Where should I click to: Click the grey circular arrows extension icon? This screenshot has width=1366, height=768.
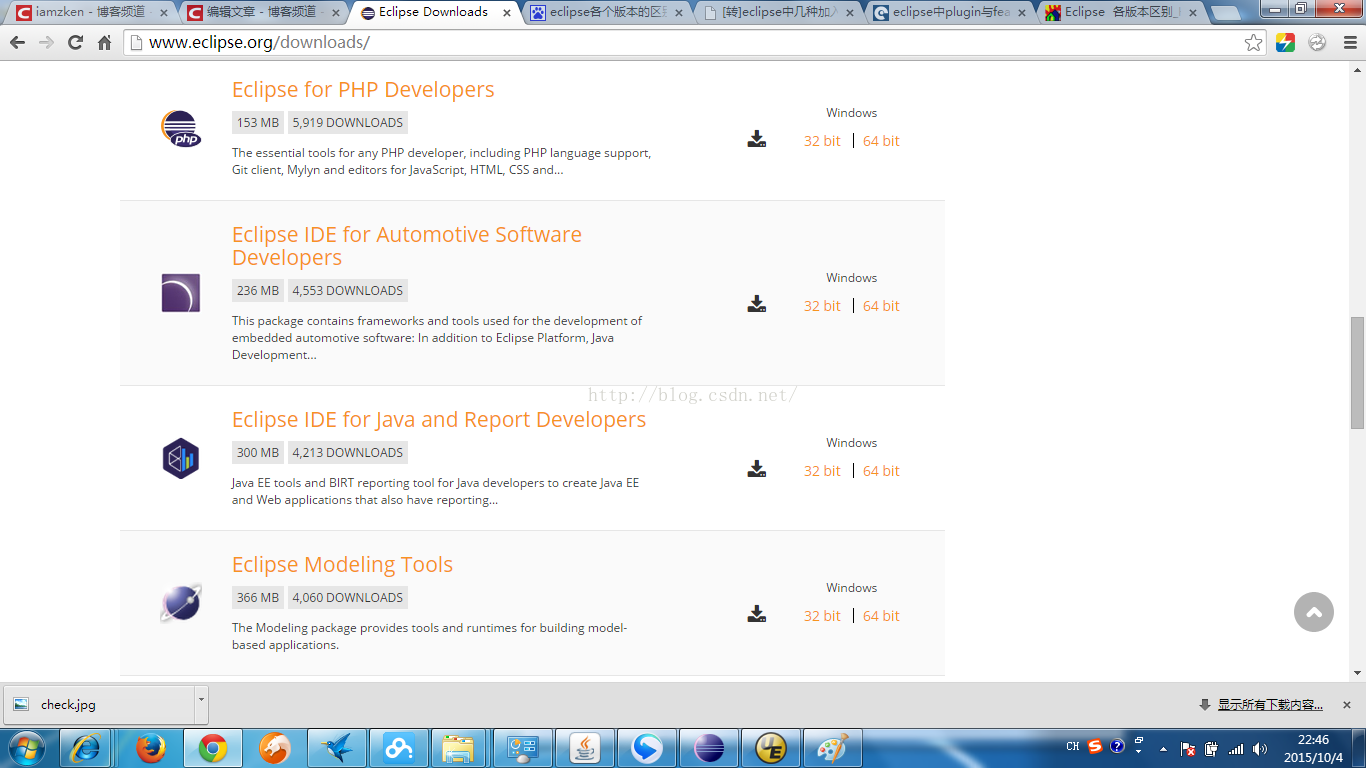tap(1317, 43)
